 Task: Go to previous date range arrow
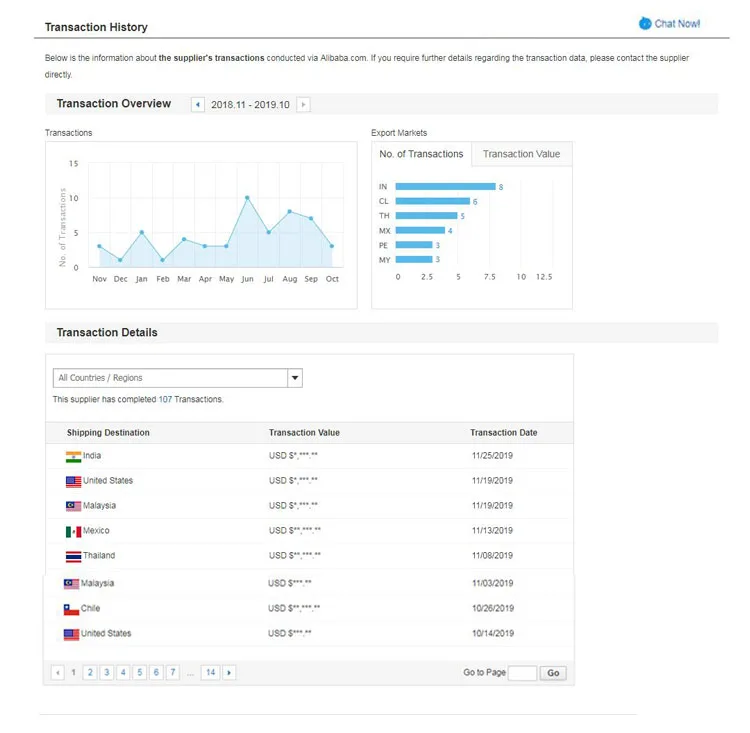198,105
